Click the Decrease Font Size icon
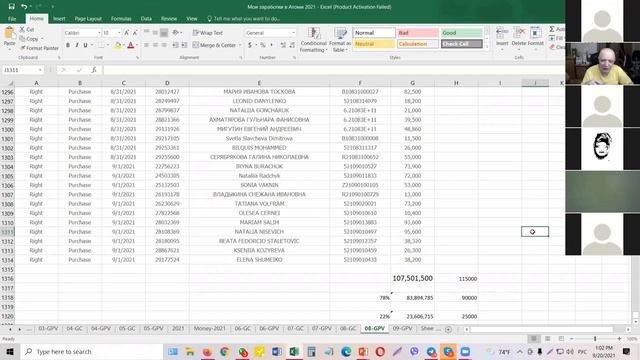Screen dimensions: 640x360 pos(135,33)
